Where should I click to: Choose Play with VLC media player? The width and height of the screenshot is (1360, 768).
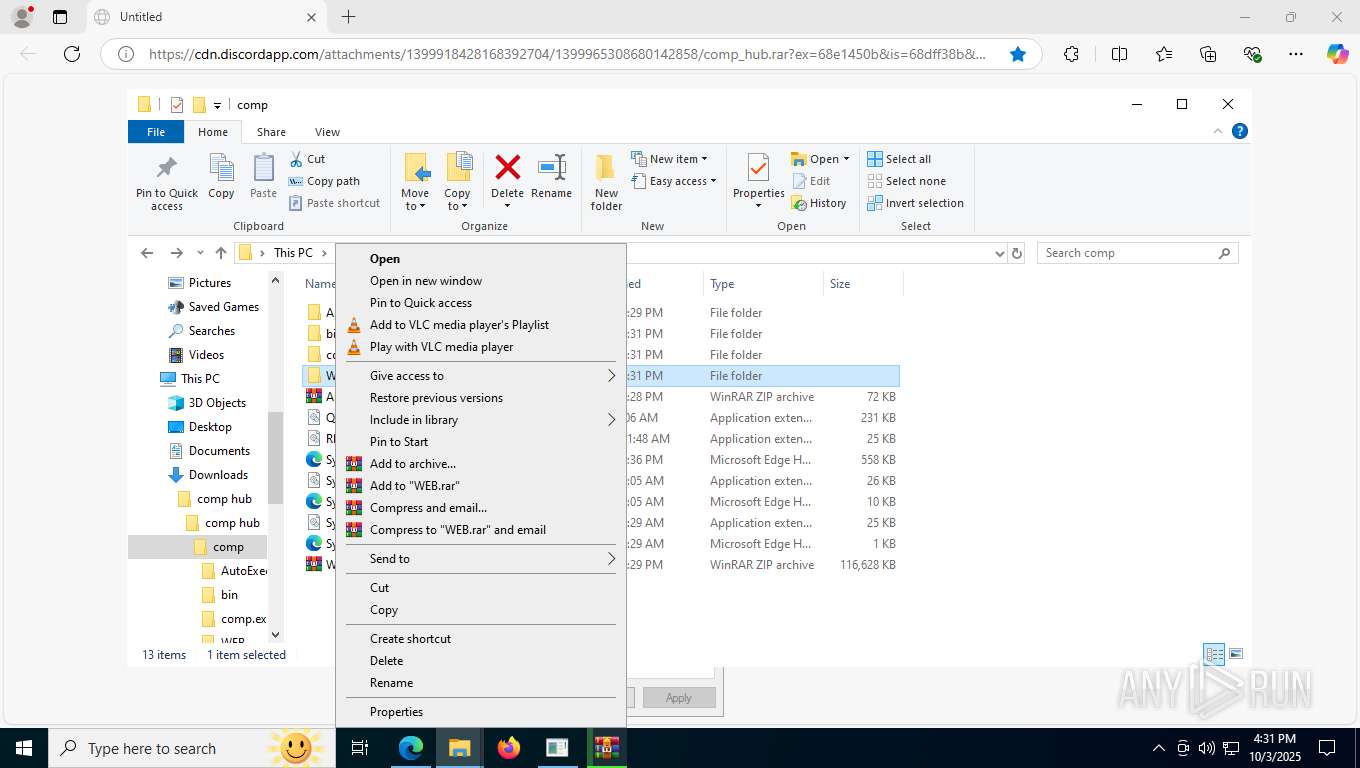tap(481, 347)
